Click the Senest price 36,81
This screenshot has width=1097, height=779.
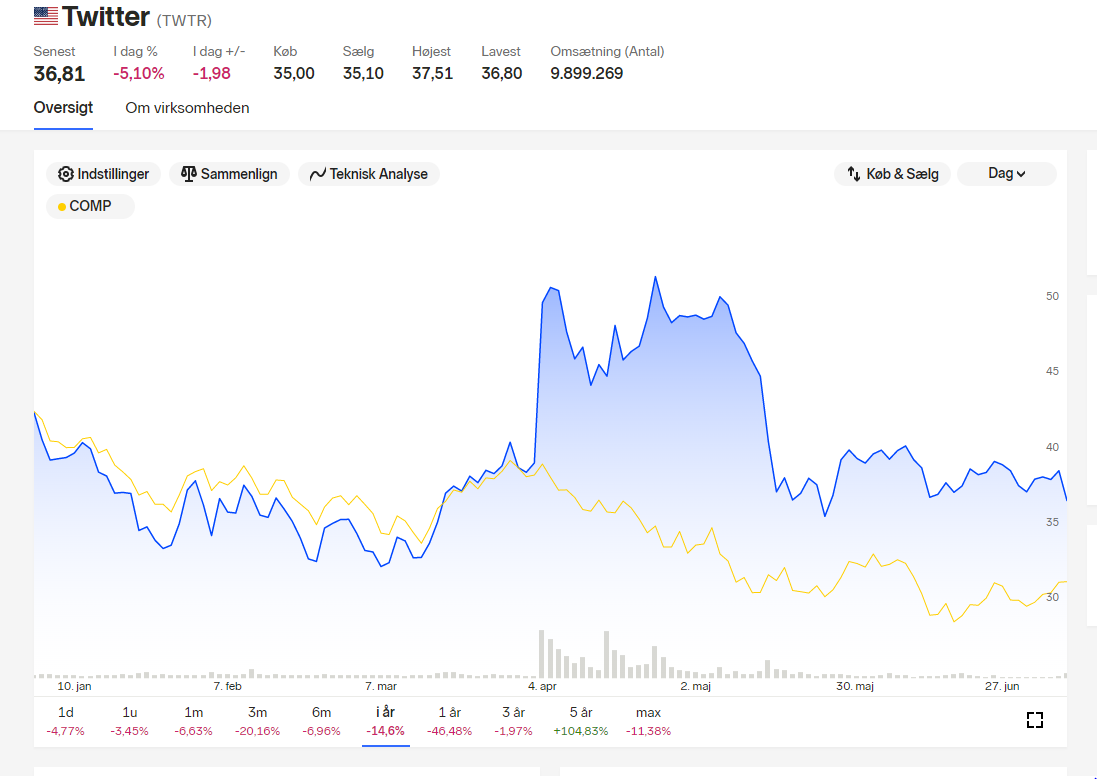59,73
